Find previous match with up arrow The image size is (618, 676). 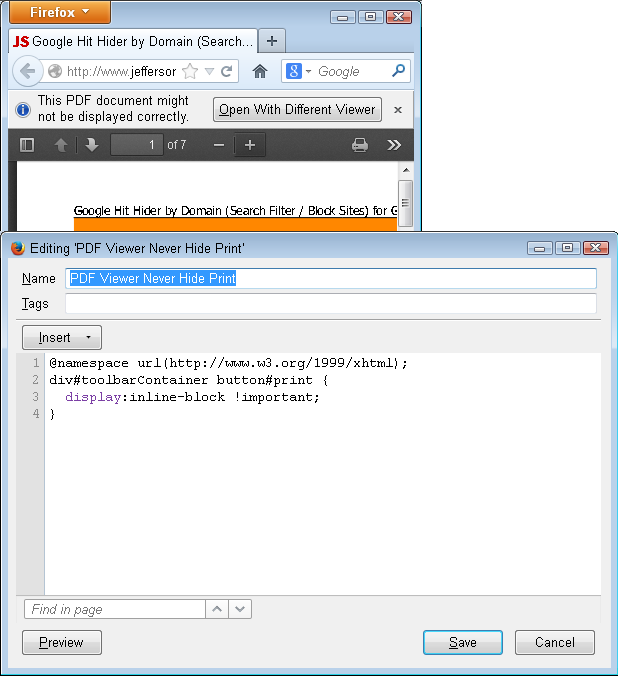pyautogui.click(x=217, y=609)
